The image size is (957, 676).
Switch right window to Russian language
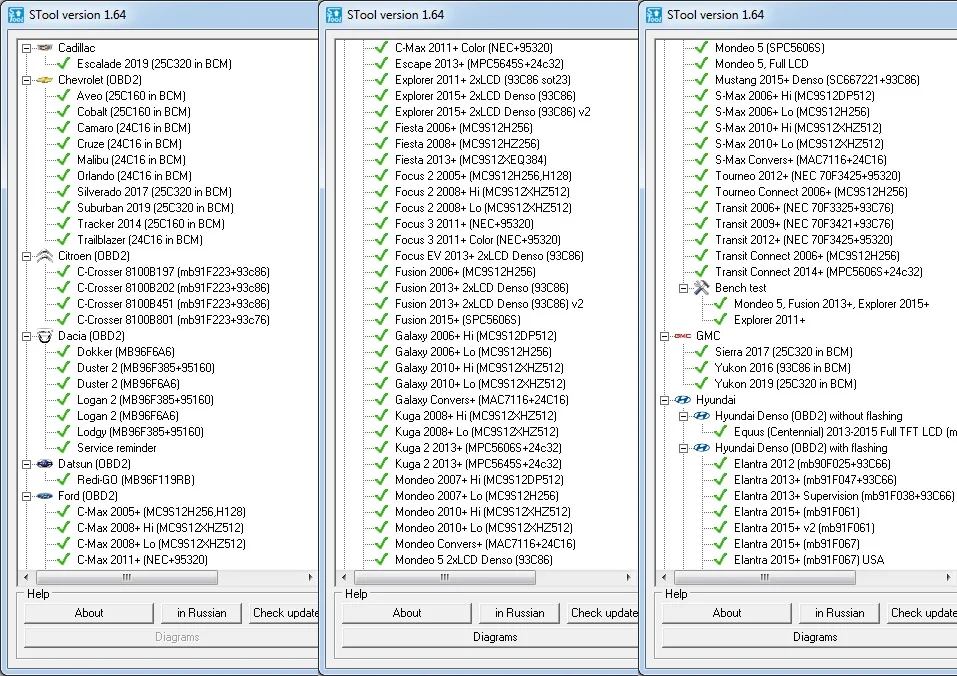[x=840, y=613]
